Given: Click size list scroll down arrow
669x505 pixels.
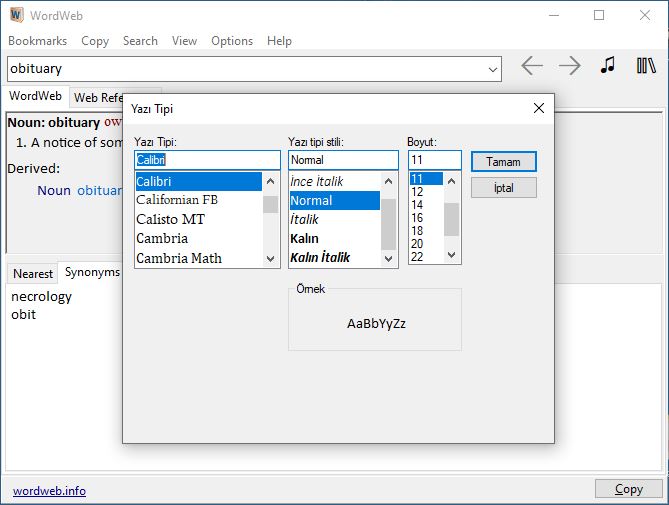Looking at the screenshot, I should coord(451,255).
